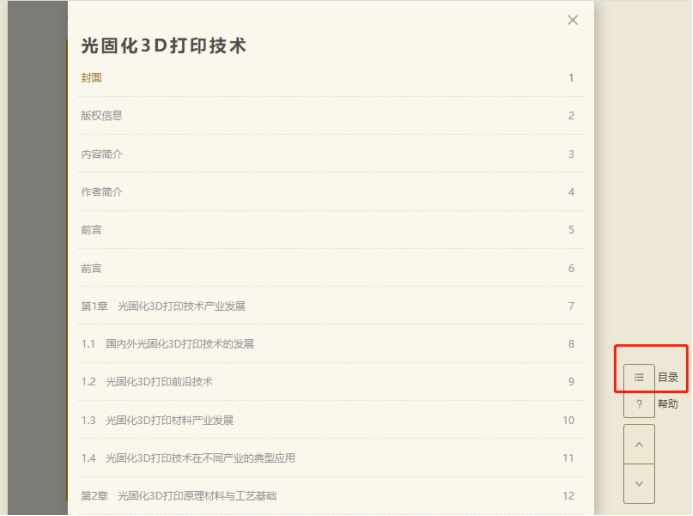Click the book title 光固化3D打印技术
This screenshot has height=516, width=693.
coord(164,45)
